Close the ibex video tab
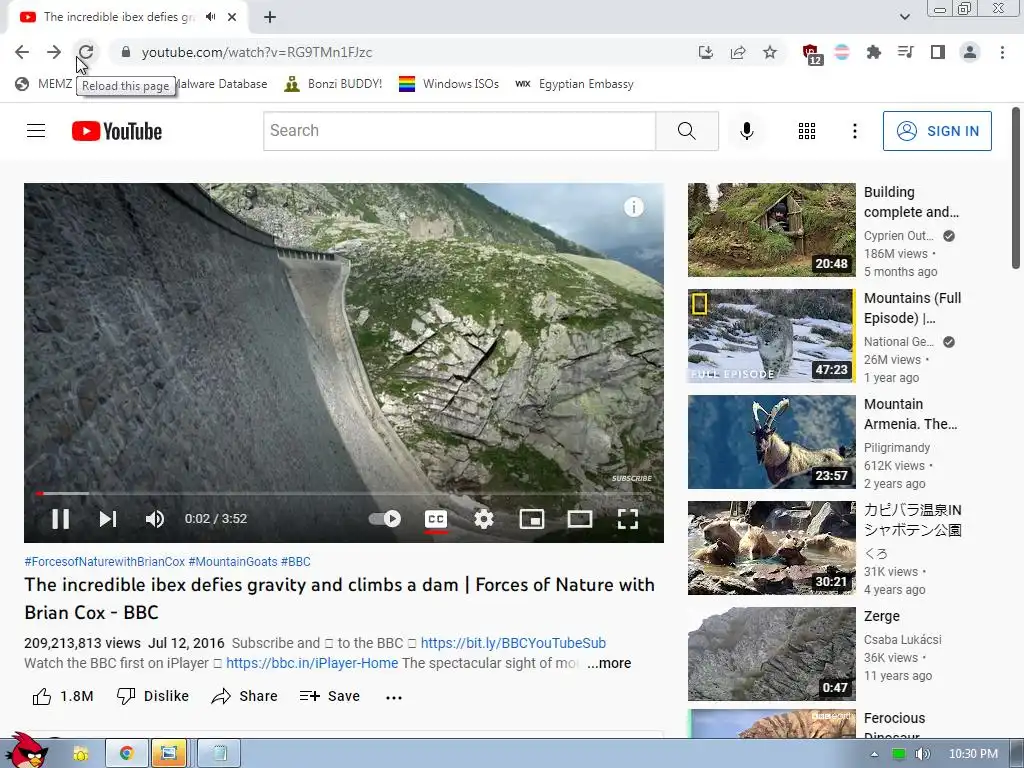The height and width of the screenshot is (768, 1024). tap(232, 17)
